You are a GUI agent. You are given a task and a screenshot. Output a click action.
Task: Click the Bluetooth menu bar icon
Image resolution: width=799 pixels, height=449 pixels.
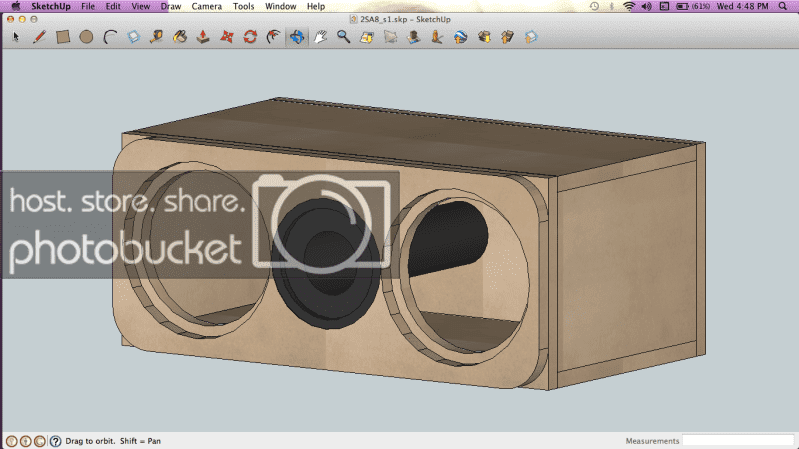tap(612, 6)
